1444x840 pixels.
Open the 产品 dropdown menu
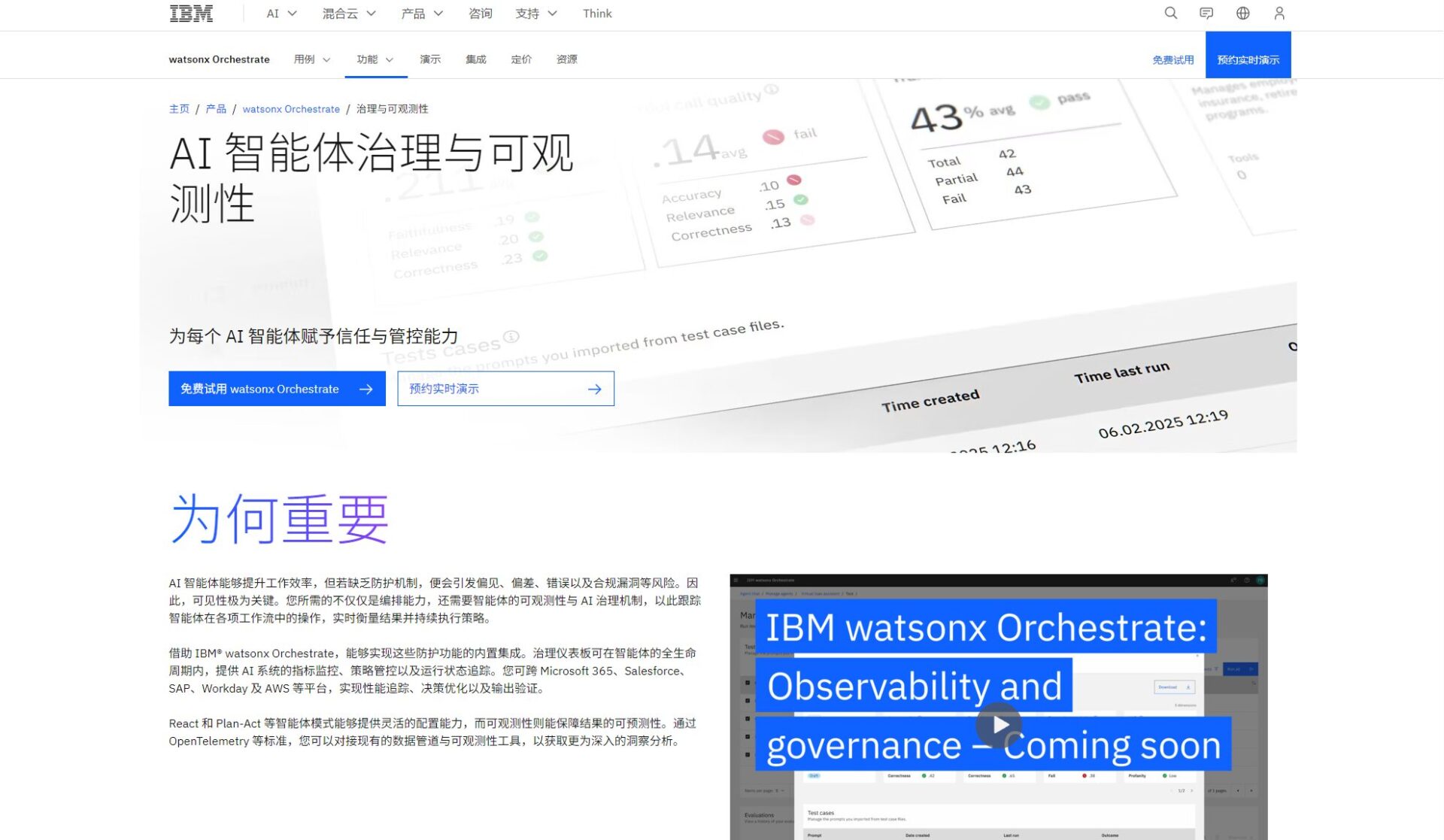420,13
